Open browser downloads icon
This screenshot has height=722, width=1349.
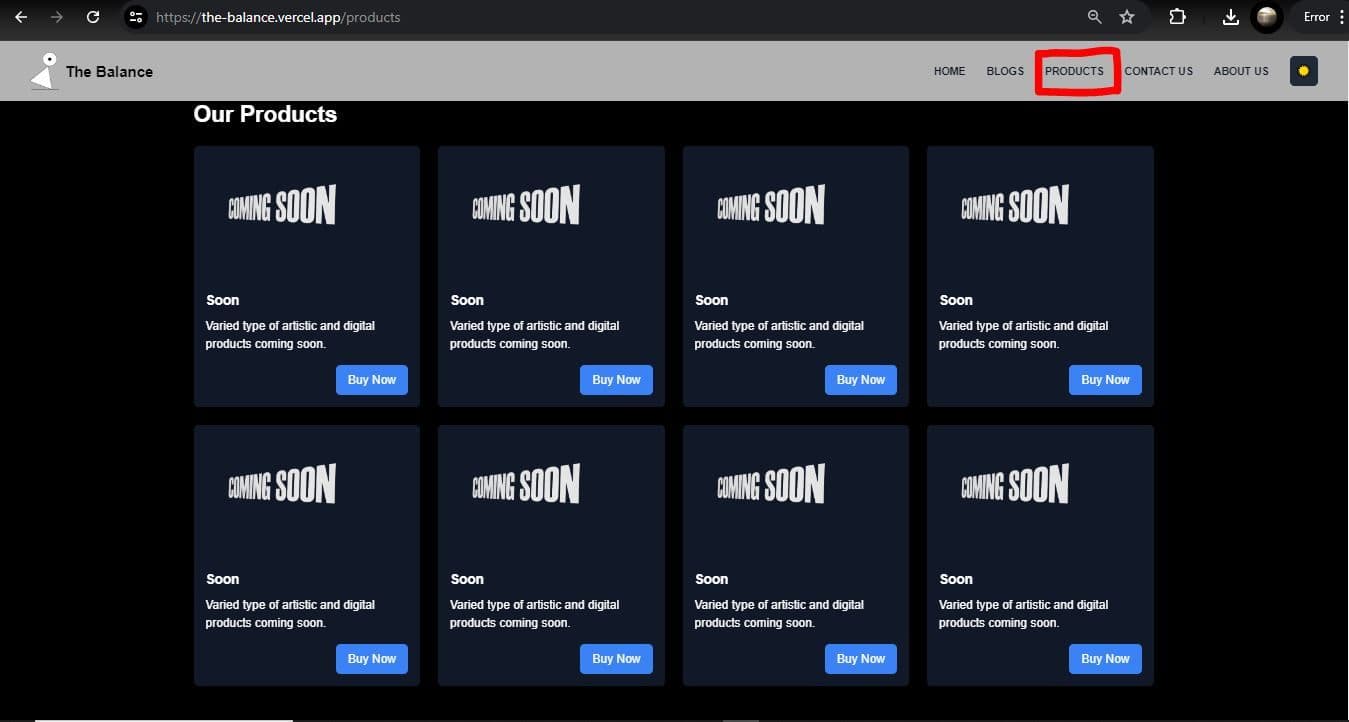(x=1231, y=17)
